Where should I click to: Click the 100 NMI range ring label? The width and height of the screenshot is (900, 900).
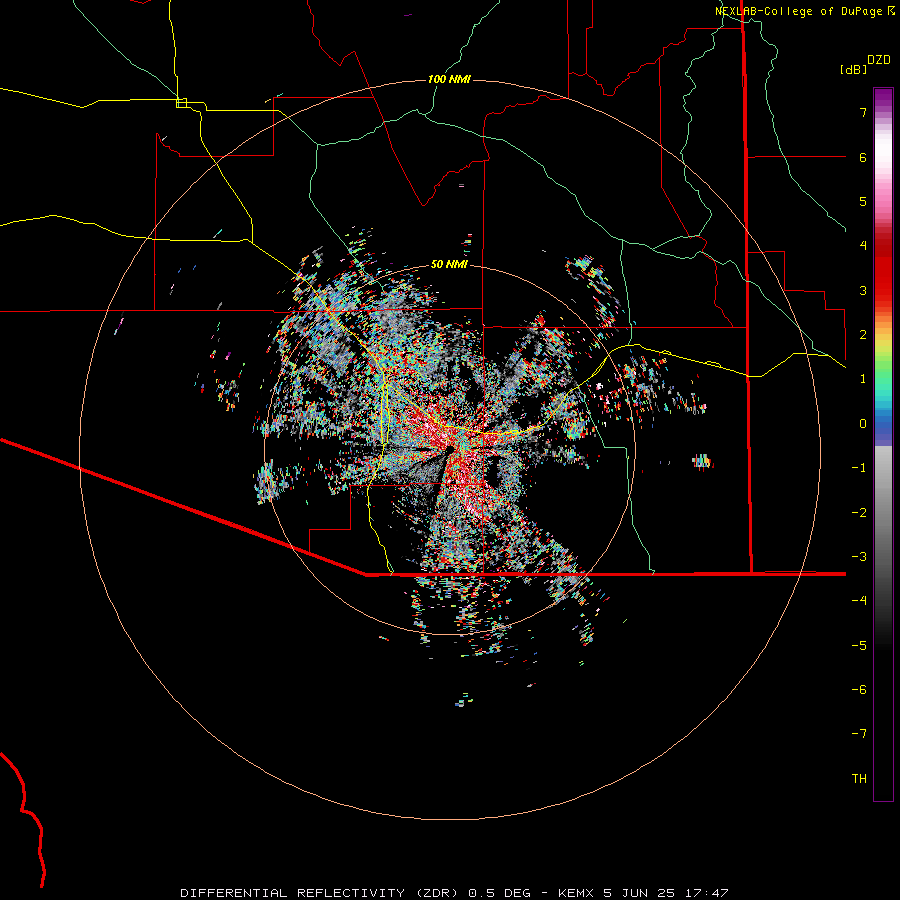449,79
